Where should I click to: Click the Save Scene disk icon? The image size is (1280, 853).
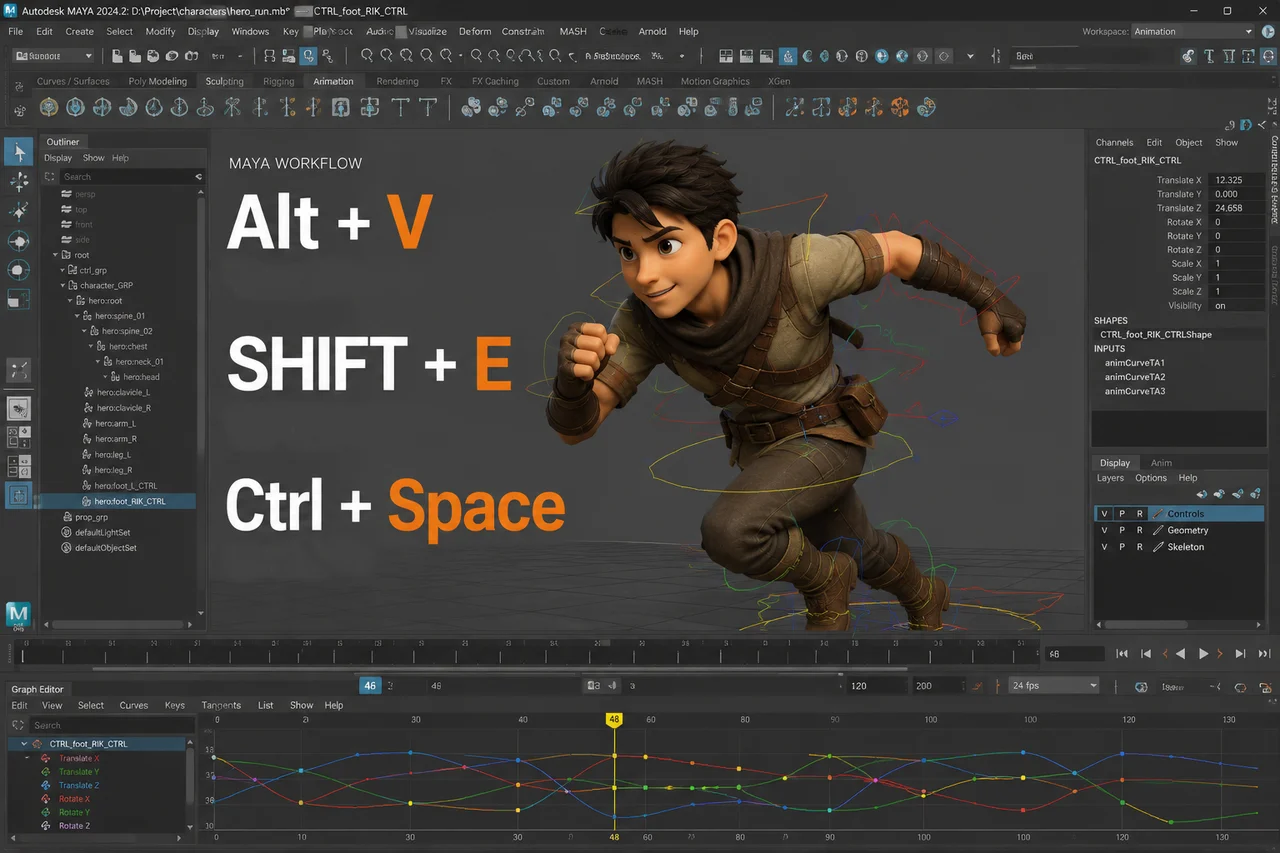tap(152, 57)
